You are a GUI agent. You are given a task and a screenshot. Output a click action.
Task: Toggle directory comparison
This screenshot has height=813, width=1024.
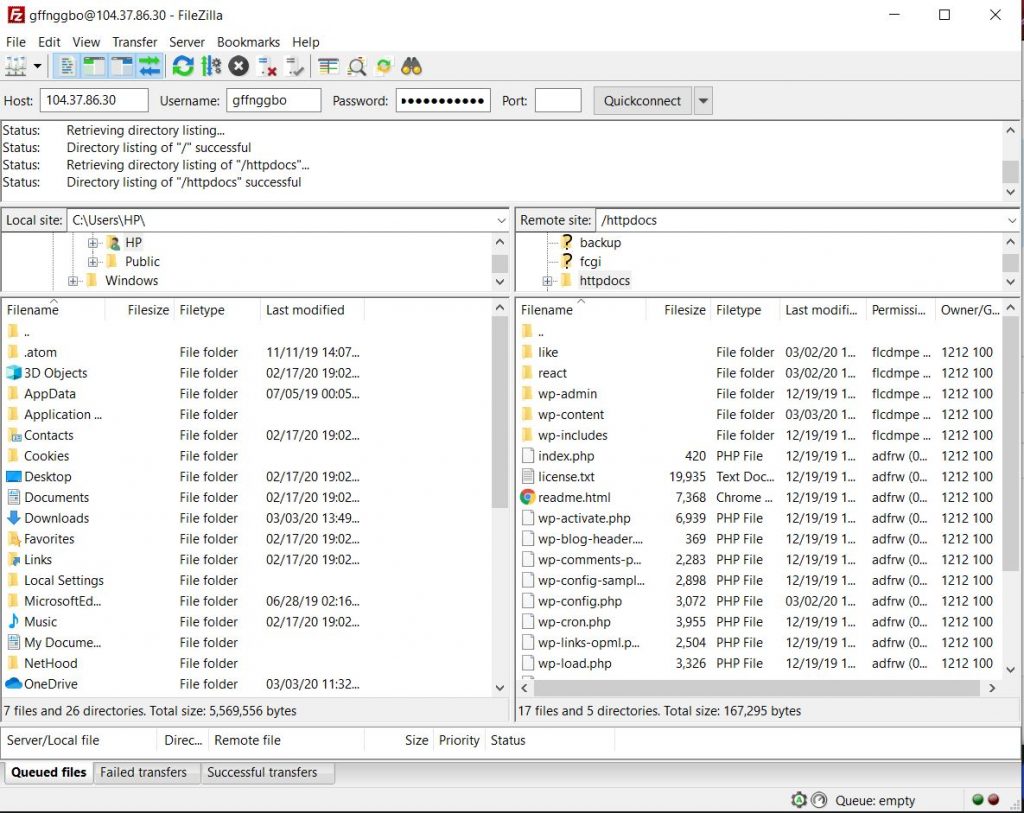pyautogui.click(x=357, y=67)
